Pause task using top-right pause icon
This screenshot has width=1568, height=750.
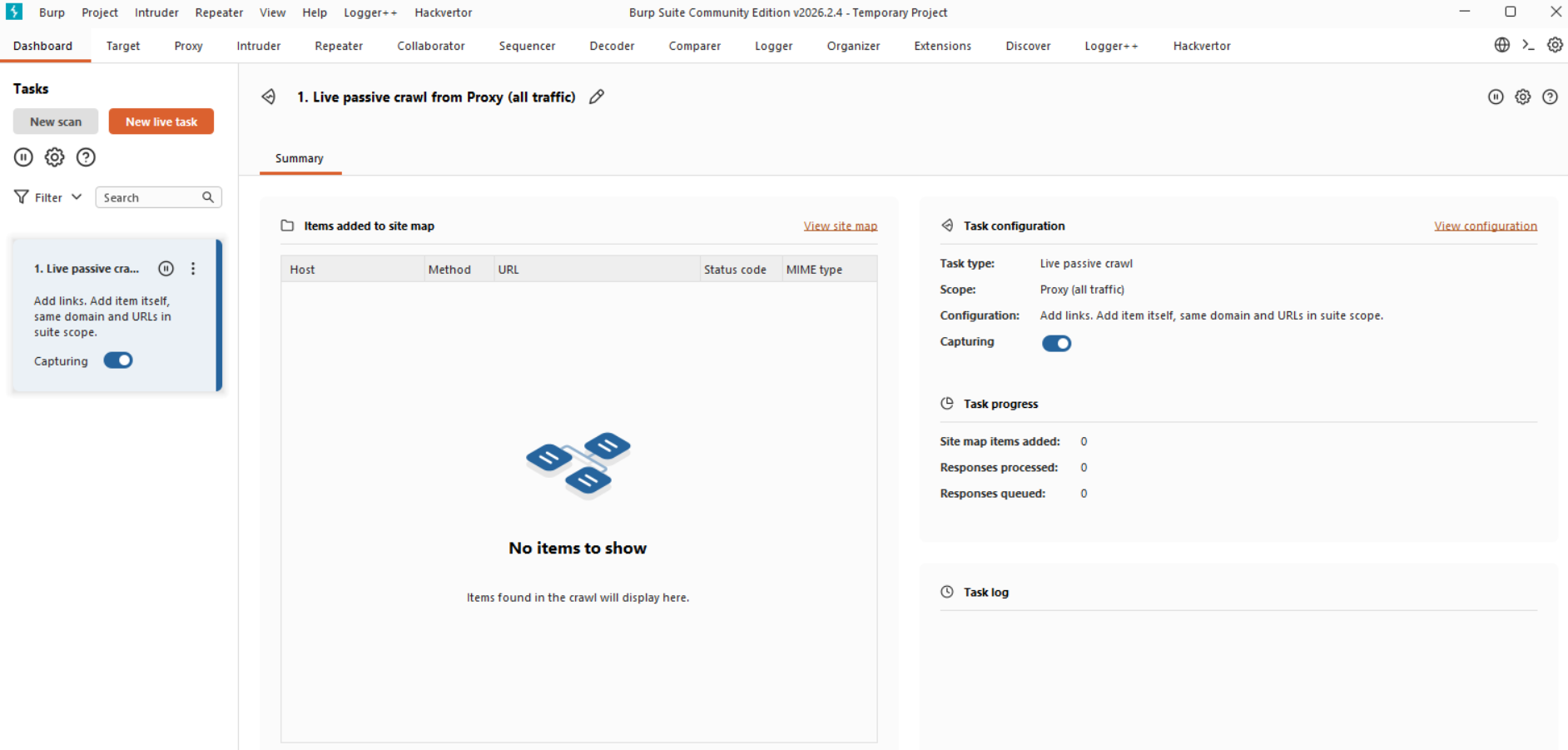tap(1496, 97)
